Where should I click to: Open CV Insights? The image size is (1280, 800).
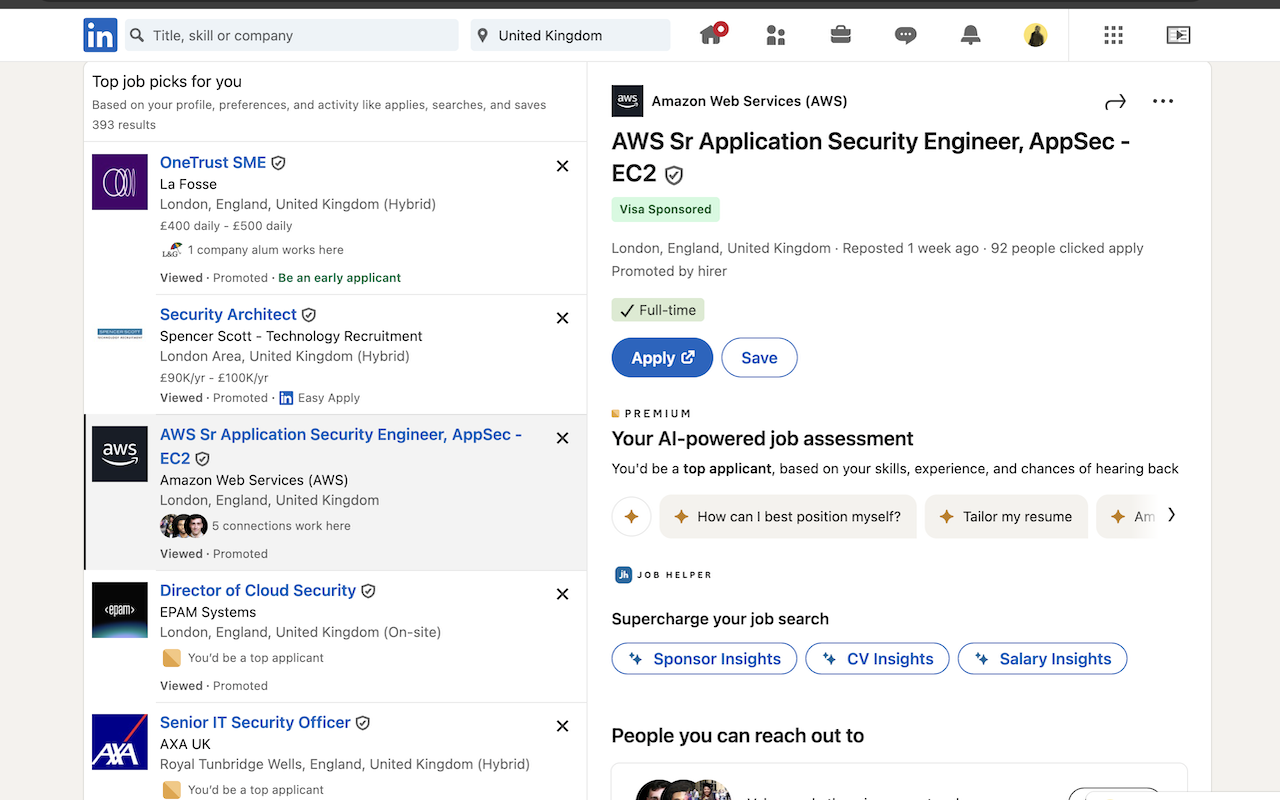877,659
